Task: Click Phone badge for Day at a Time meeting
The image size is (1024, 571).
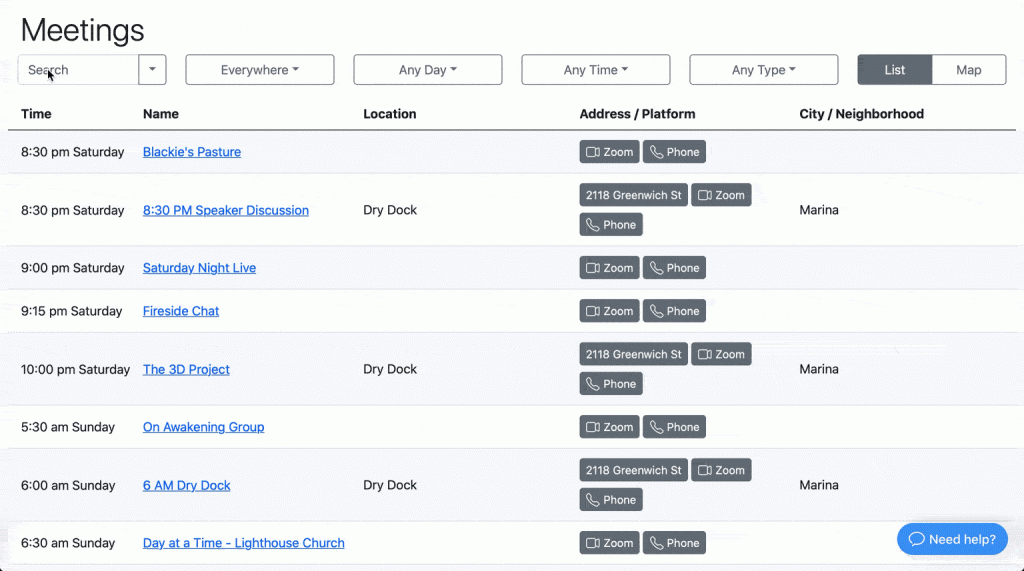Action: pos(674,543)
